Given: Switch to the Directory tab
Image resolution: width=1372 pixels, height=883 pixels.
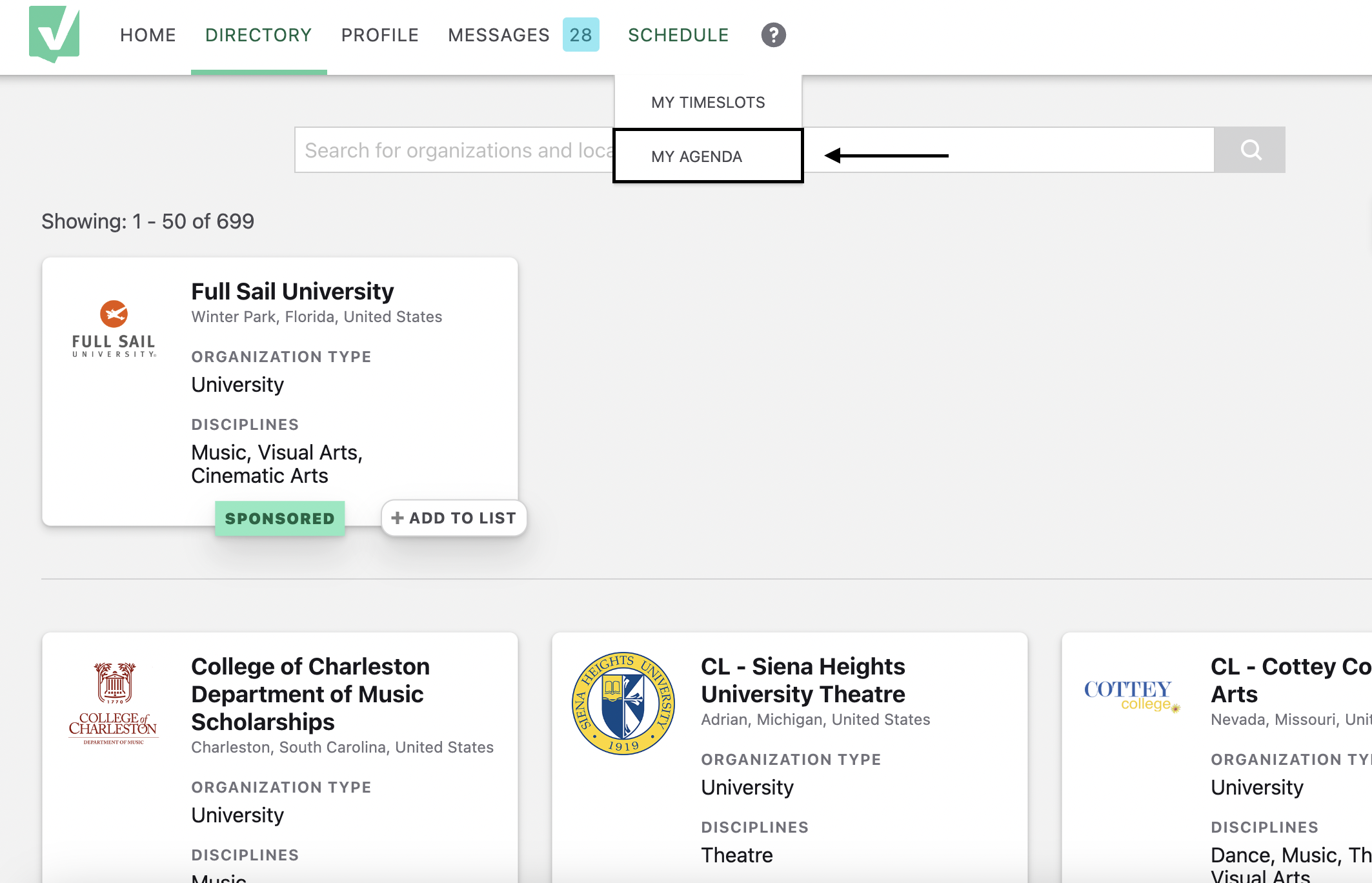Looking at the screenshot, I should (x=259, y=35).
